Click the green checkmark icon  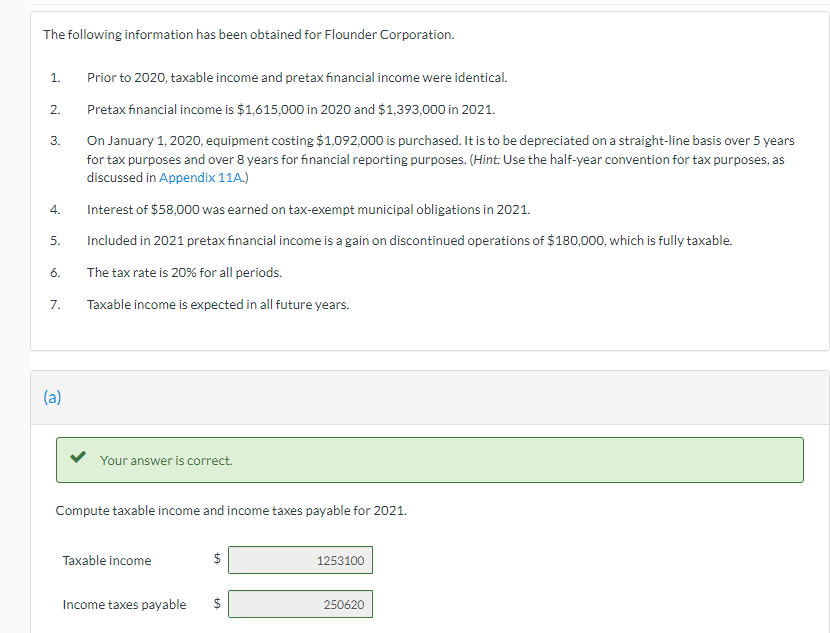click(x=78, y=457)
